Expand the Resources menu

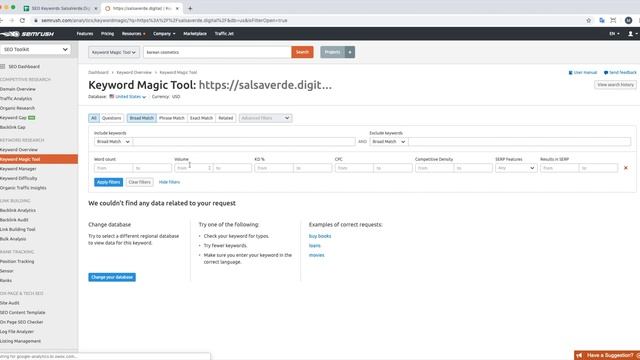tap(133, 34)
